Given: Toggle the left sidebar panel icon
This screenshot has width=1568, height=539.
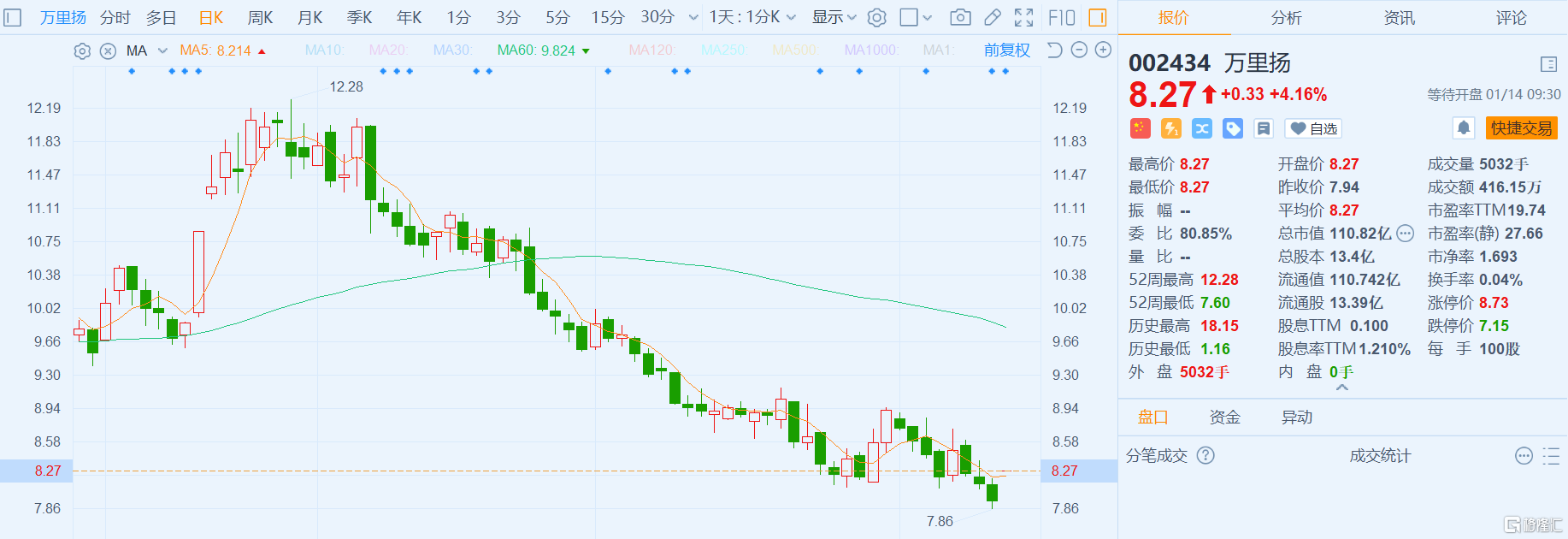Looking at the screenshot, I should [12, 17].
